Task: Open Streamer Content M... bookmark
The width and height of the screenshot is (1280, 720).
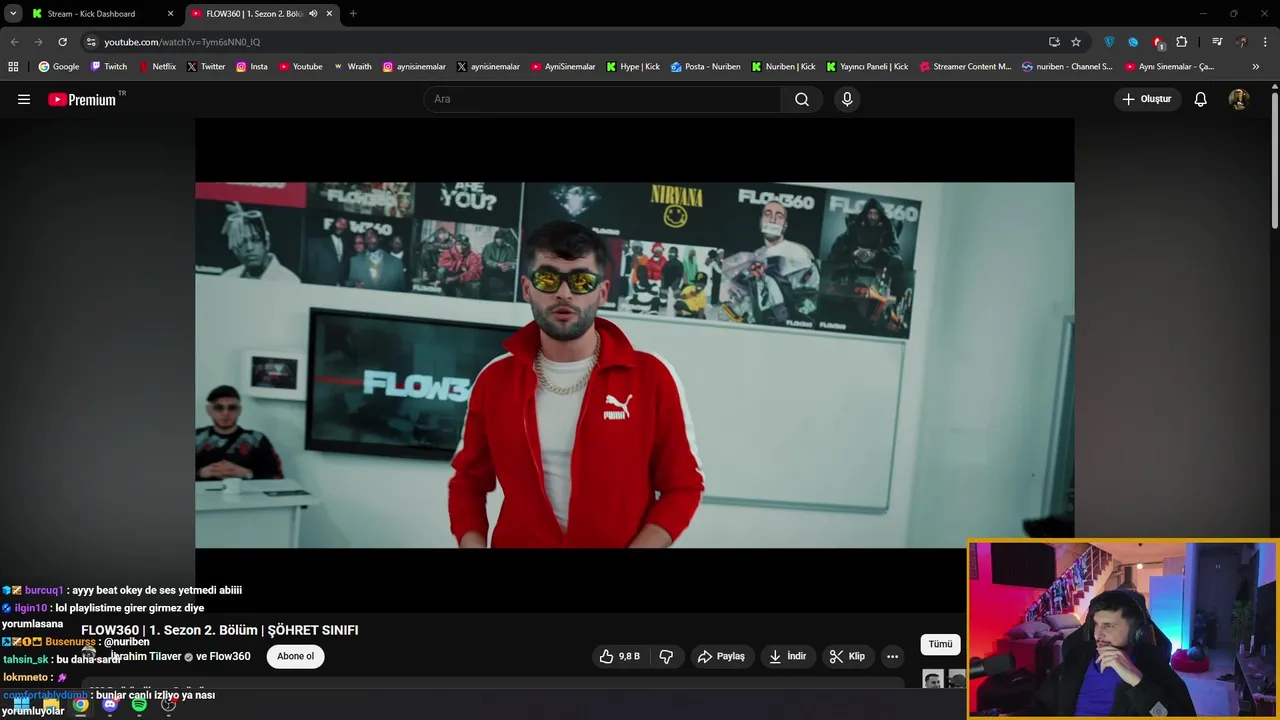Action: tap(965, 67)
